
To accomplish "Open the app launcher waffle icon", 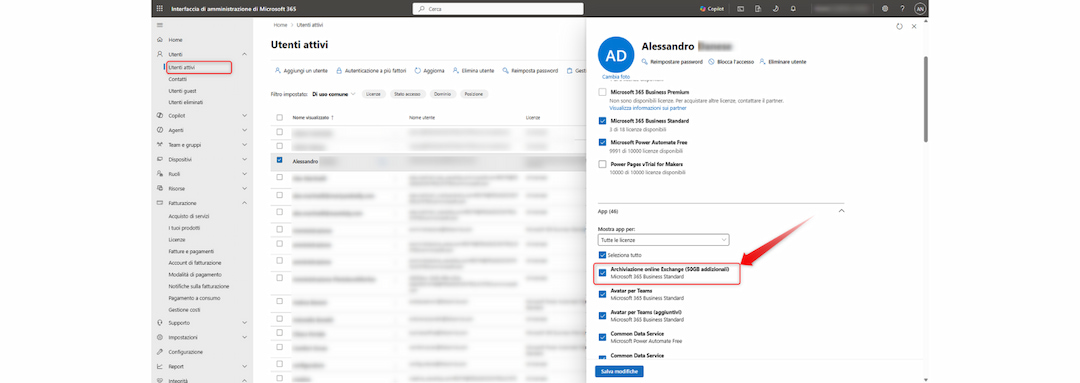I will click(160, 9).
